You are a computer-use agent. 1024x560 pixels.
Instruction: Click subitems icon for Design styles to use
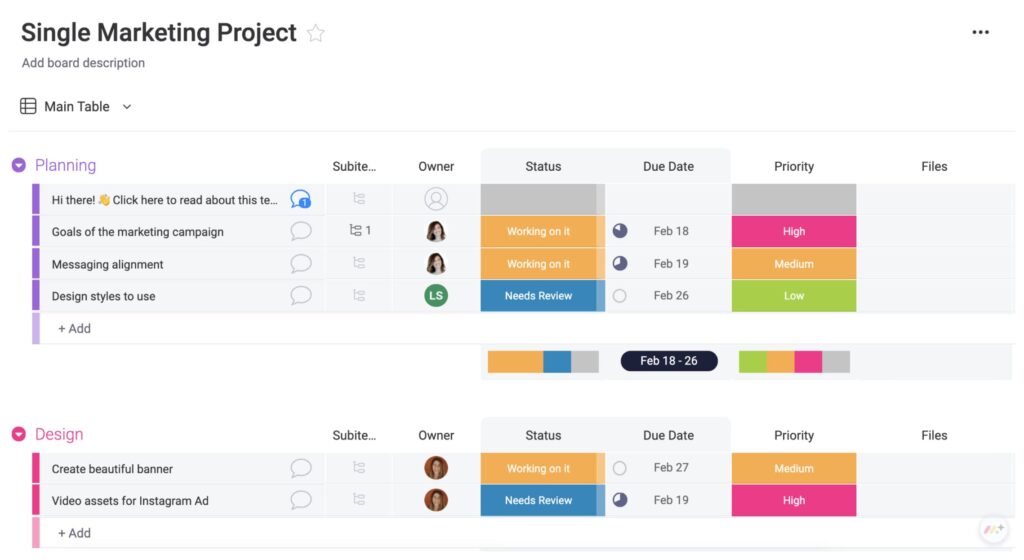[359, 296]
